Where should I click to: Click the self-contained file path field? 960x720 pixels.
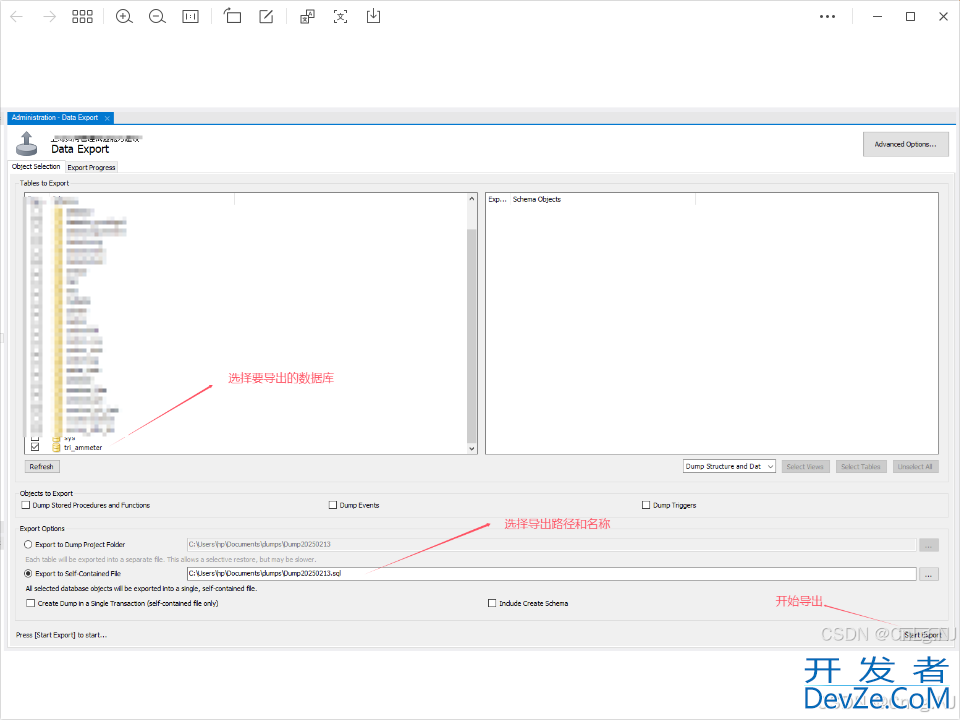tap(551, 574)
